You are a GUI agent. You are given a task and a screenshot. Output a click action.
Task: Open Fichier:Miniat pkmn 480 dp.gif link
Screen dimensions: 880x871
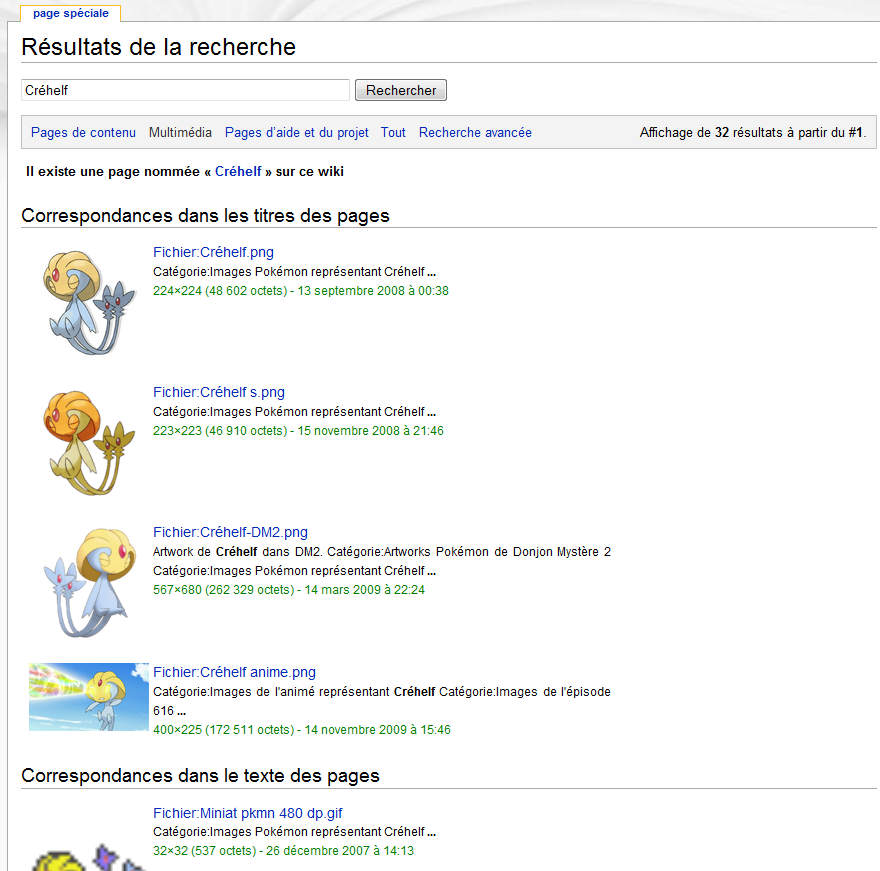coord(248,813)
